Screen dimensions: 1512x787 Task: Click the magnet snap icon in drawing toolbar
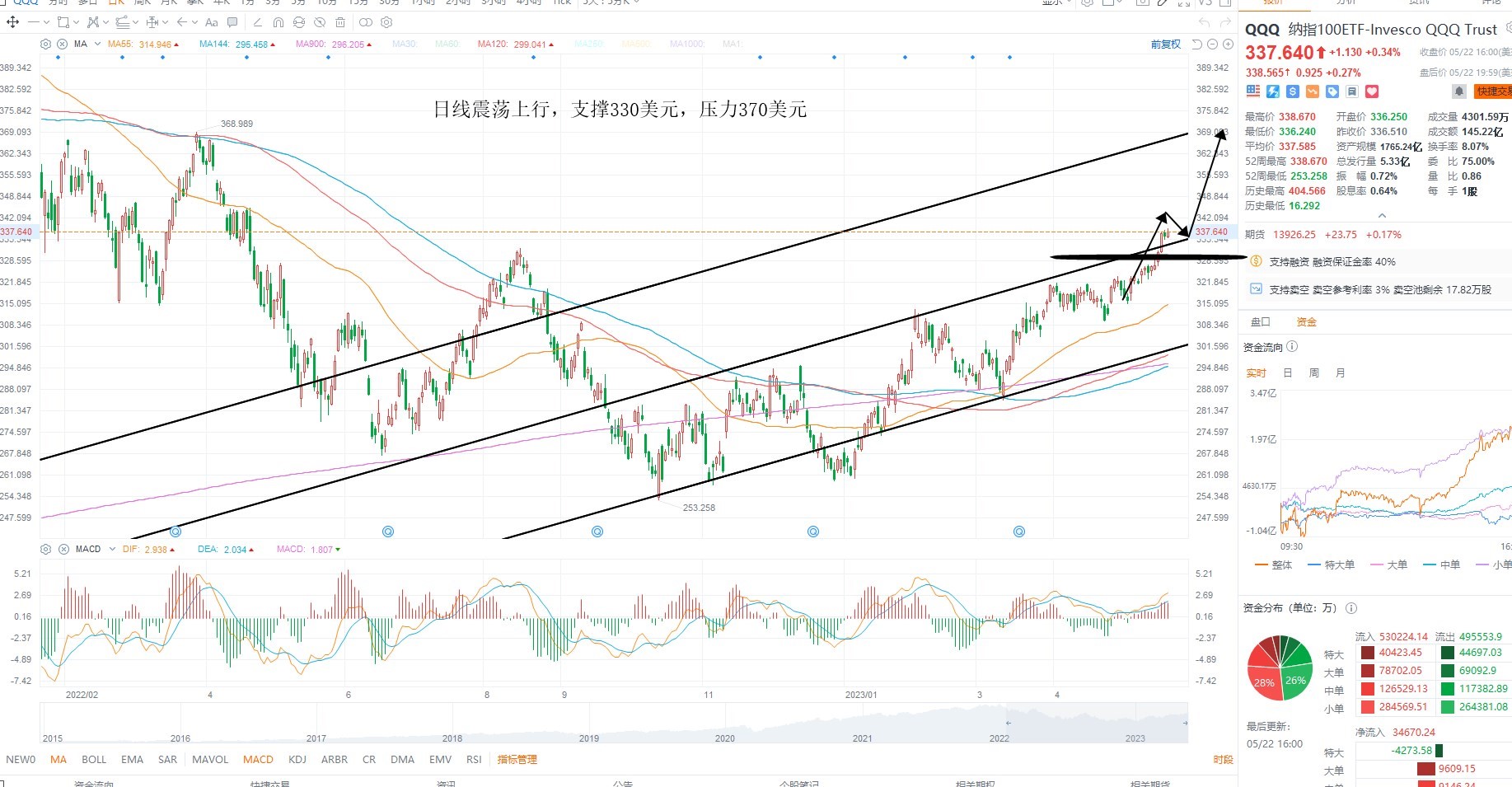[279, 22]
